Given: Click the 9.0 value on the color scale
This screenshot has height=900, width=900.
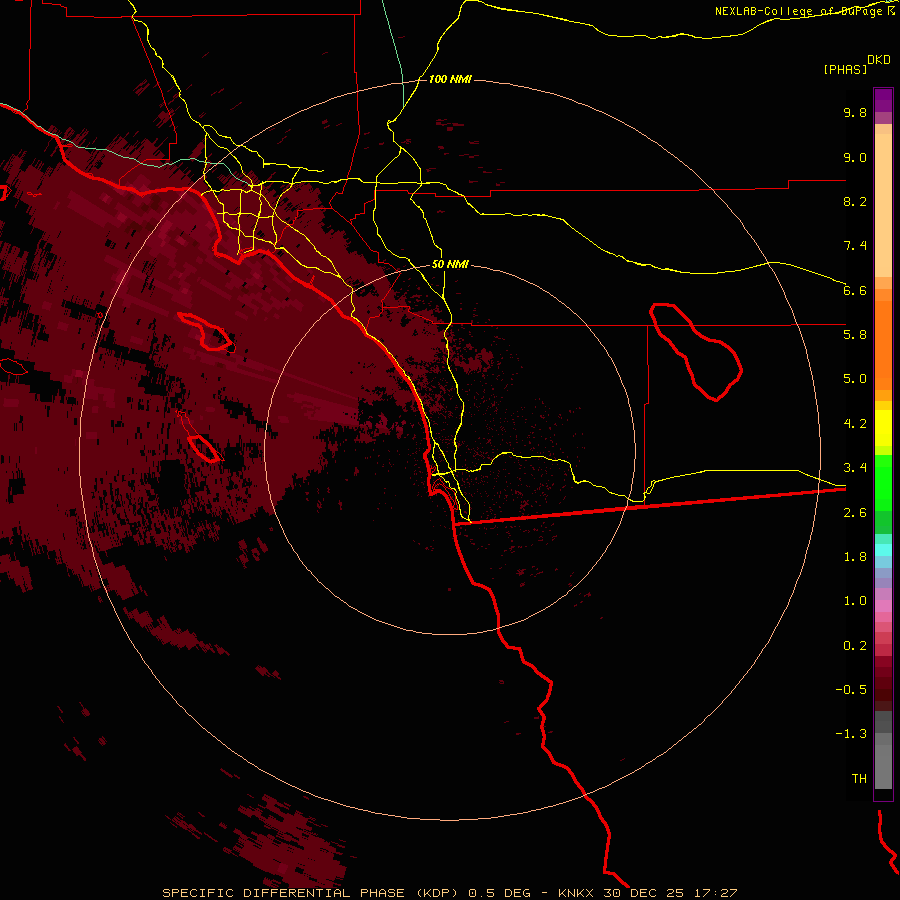Looking at the screenshot, I should coord(855,157).
